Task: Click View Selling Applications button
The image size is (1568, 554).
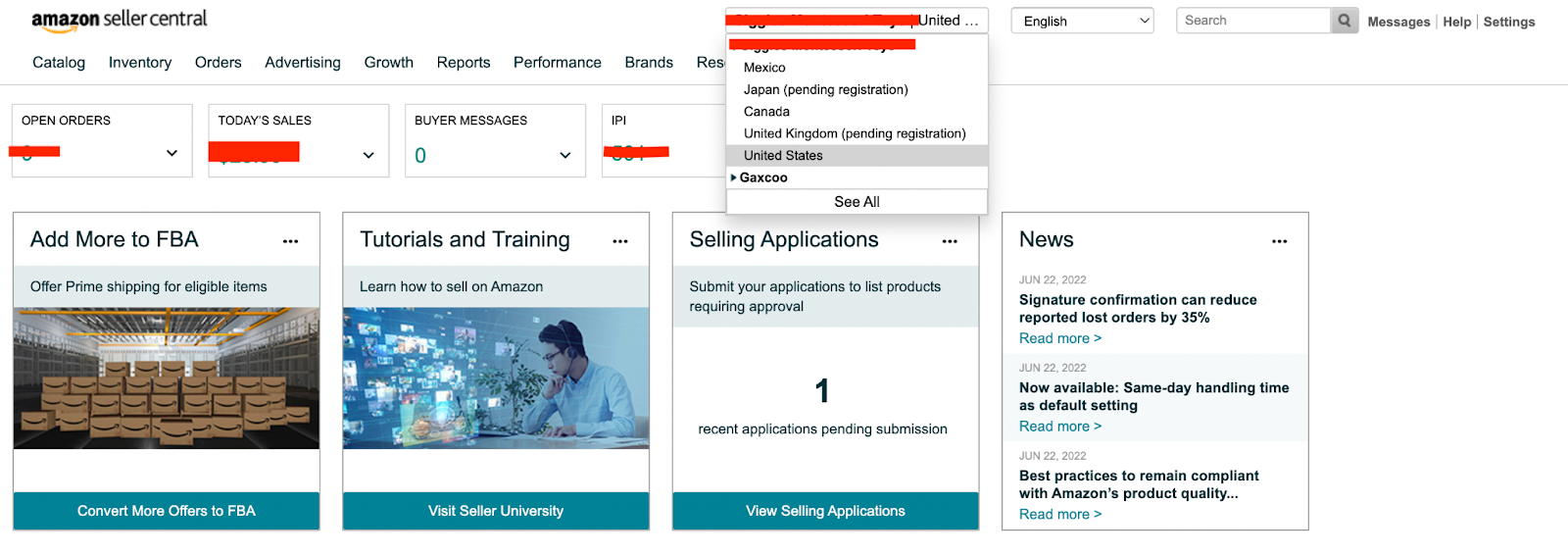Action: pyautogui.click(x=825, y=511)
